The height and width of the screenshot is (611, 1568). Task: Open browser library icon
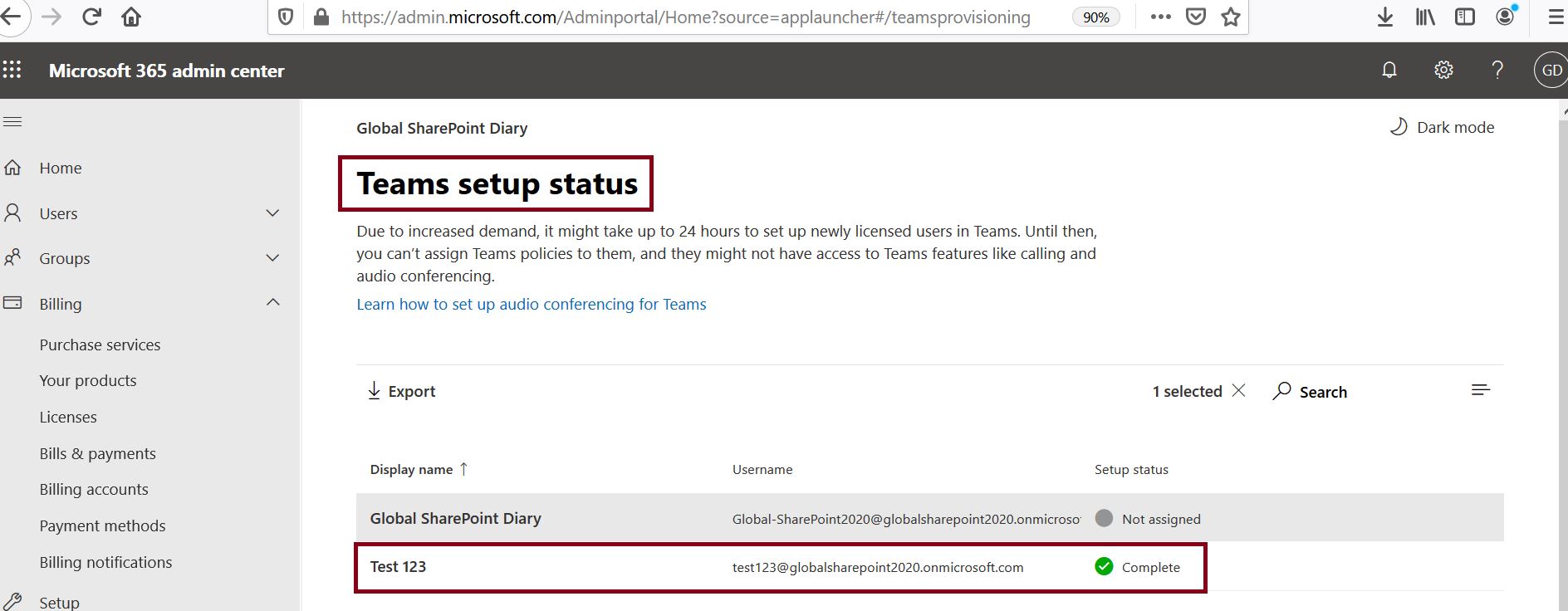[1425, 17]
